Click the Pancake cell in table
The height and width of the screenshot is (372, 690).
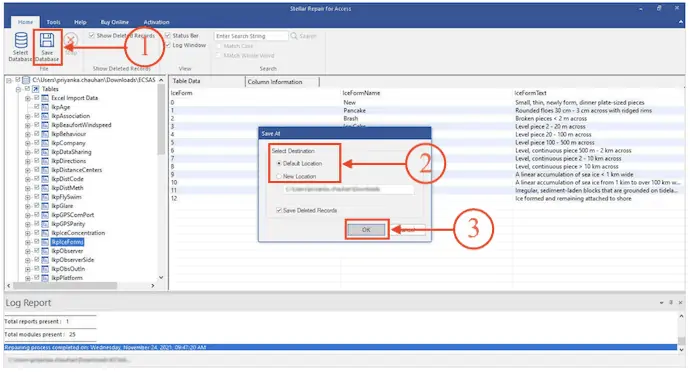coord(354,110)
